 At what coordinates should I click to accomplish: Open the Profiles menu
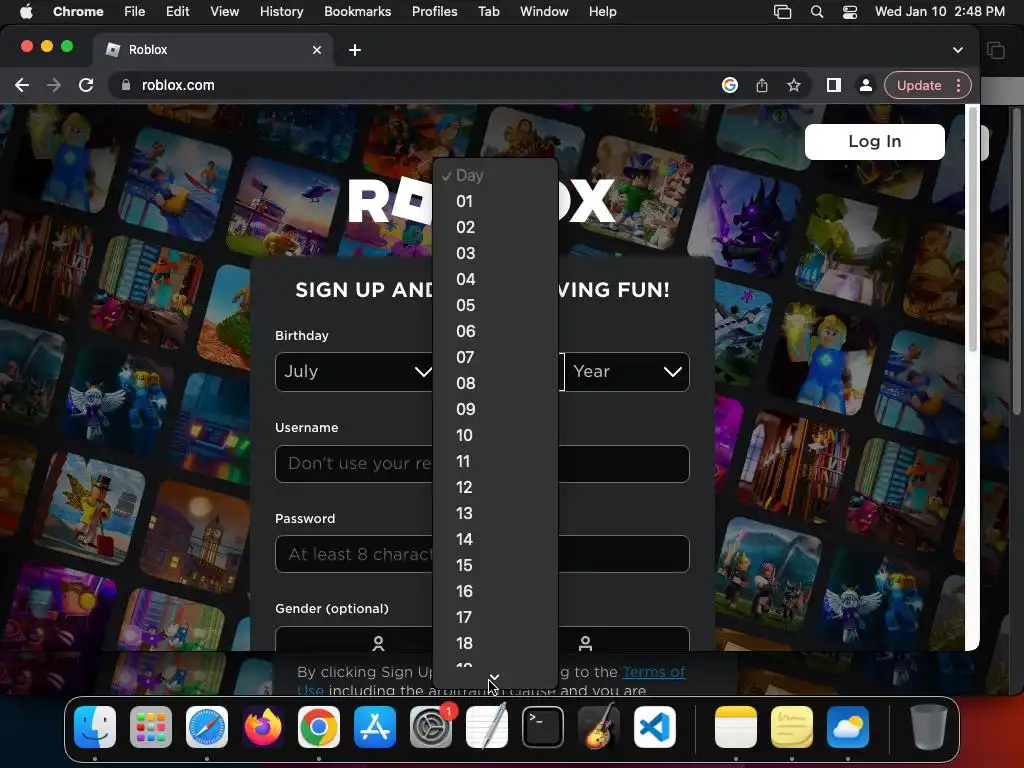434,12
